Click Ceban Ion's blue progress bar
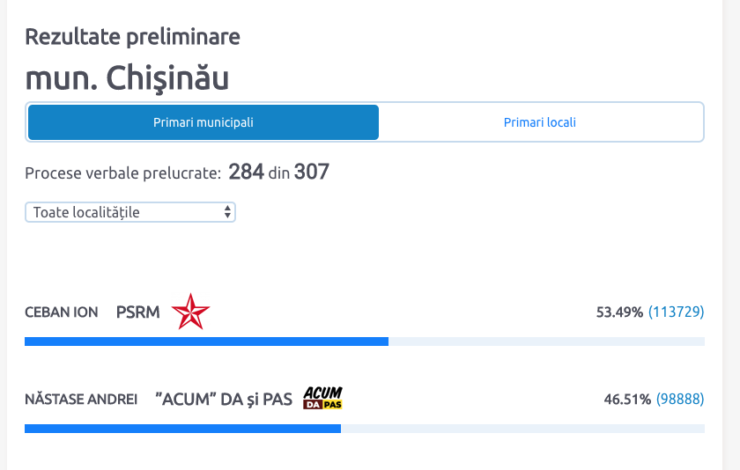This screenshot has width=740, height=470. pos(207,342)
